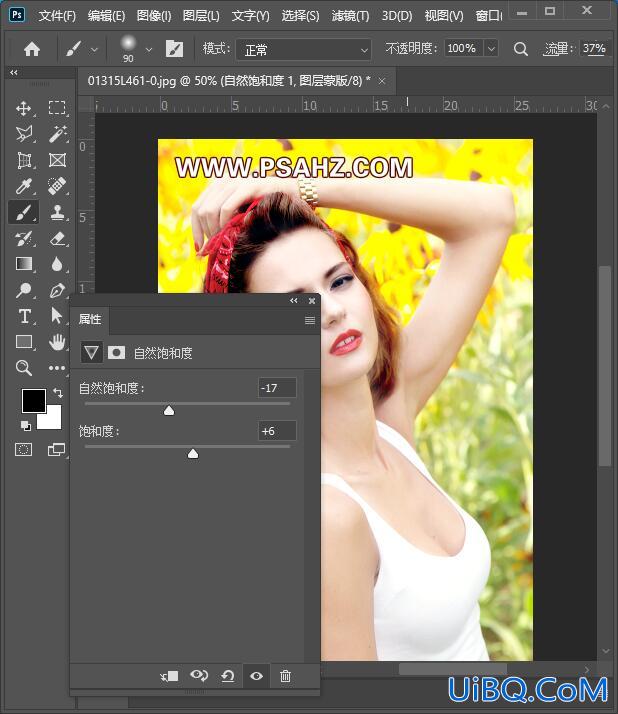Click the 饱和度 slider handle
The image size is (618, 714).
(193, 454)
